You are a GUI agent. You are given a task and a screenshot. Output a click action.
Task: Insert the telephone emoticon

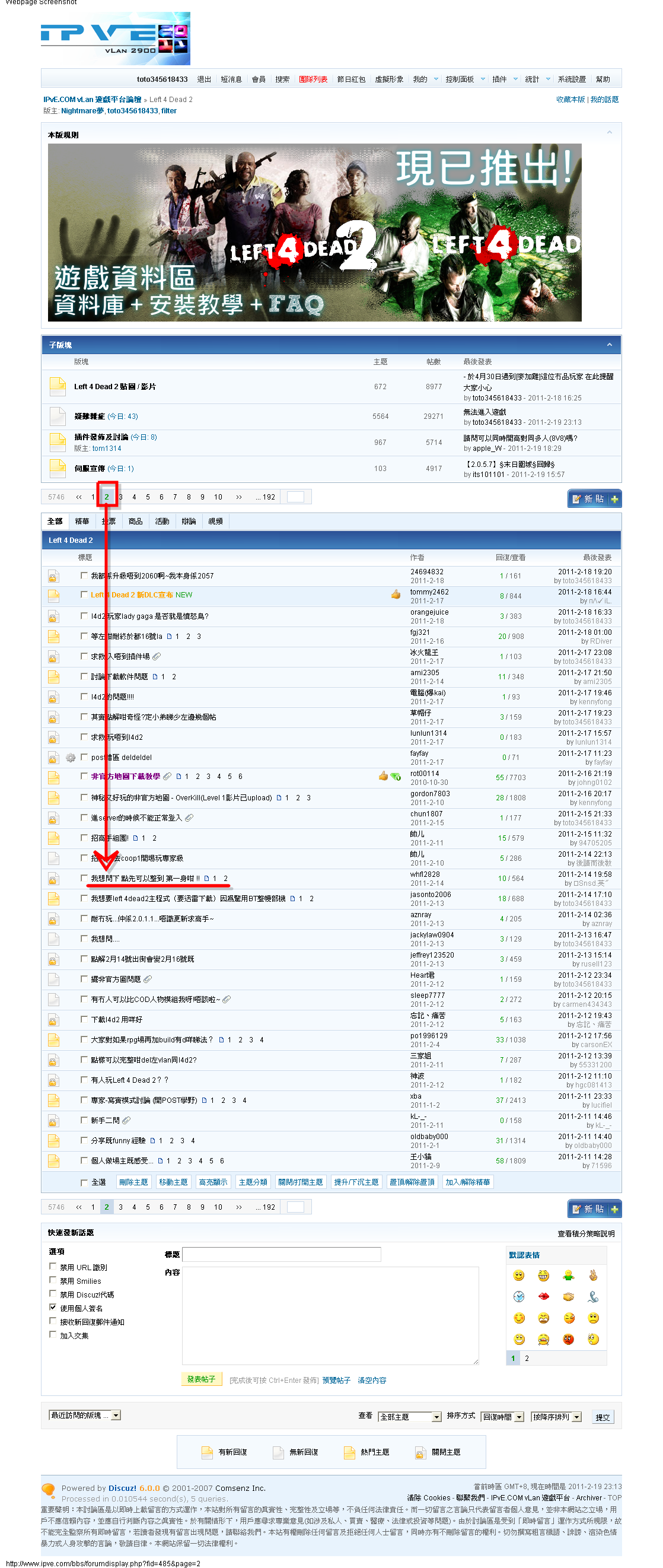click(x=593, y=1296)
